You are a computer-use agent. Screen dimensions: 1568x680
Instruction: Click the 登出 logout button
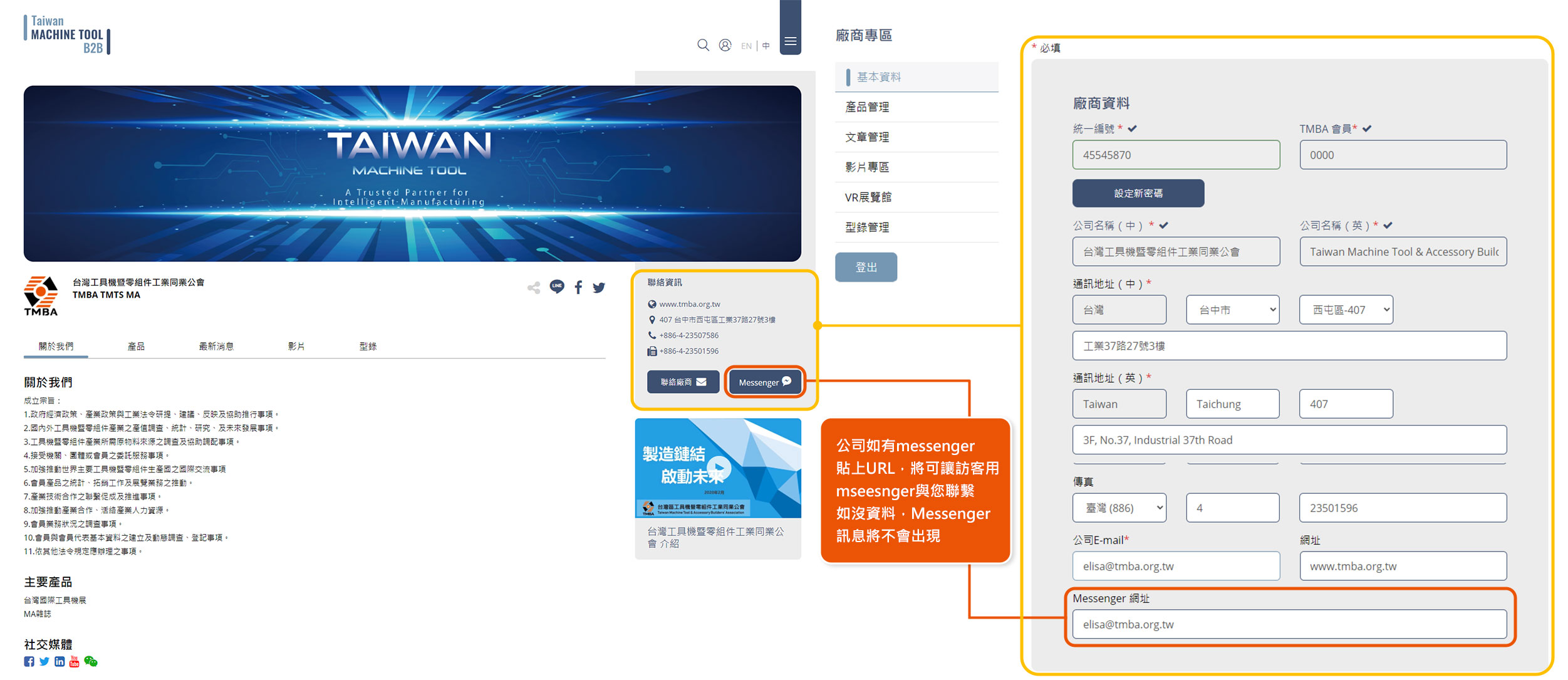click(x=866, y=267)
